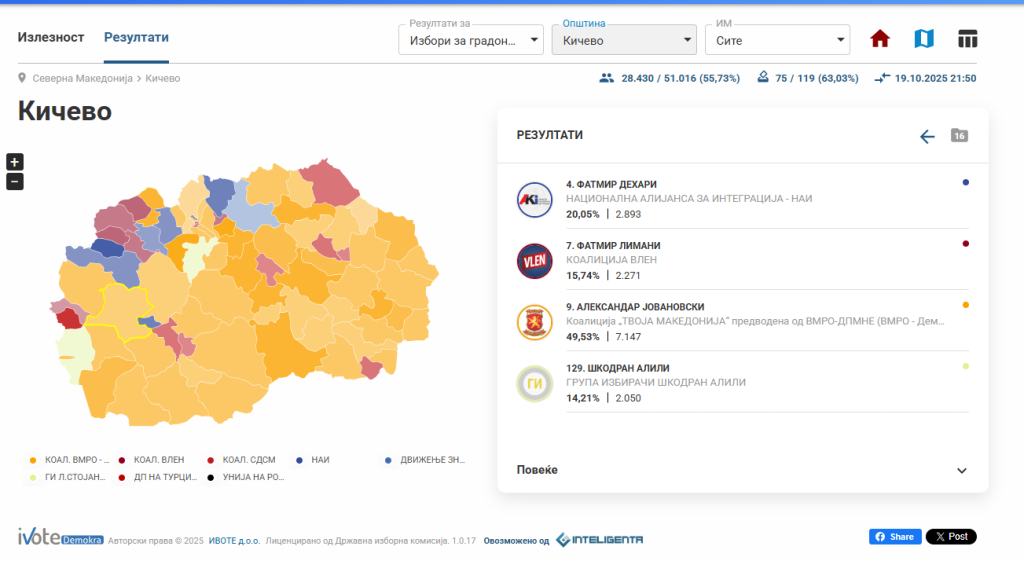Click the Facebook Share button
1024x561 pixels.
tap(895, 537)
